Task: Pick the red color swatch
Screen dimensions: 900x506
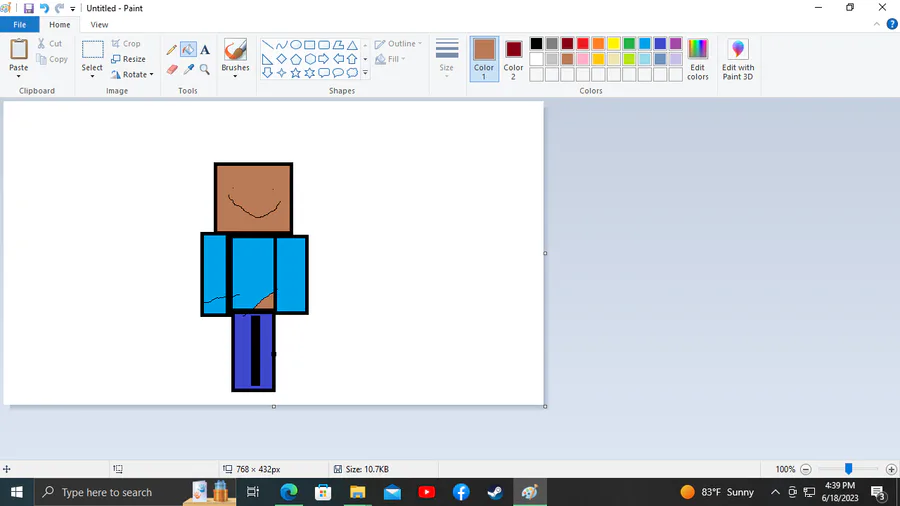Action: pos(583,44)
